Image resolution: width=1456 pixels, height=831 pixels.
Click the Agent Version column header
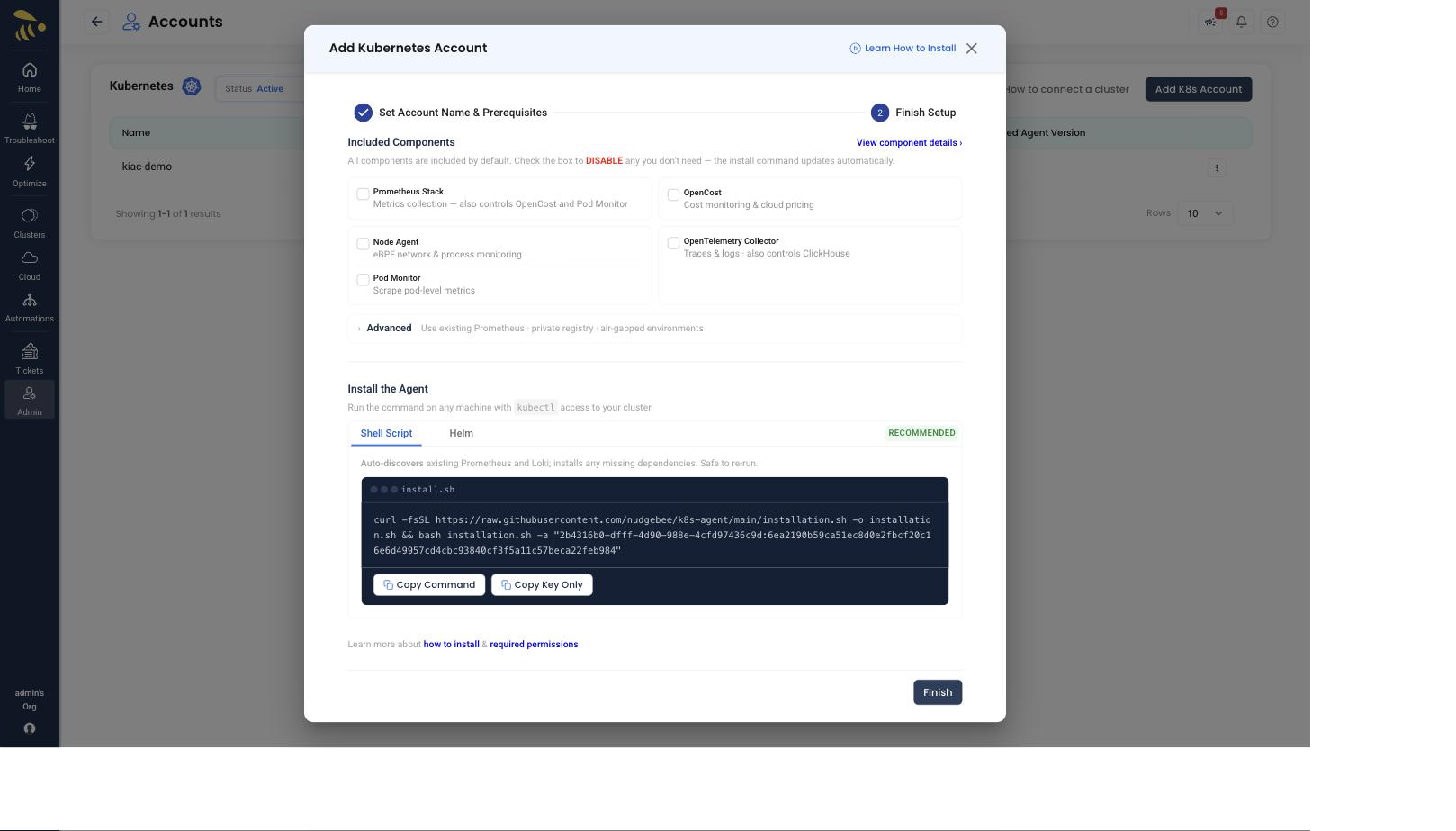tap(1046, 133)
